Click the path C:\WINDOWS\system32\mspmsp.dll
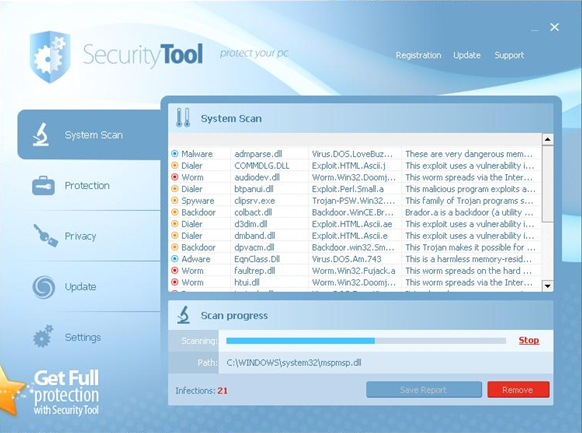This screenshot has height=433, width=582. [x=294, y=363]
